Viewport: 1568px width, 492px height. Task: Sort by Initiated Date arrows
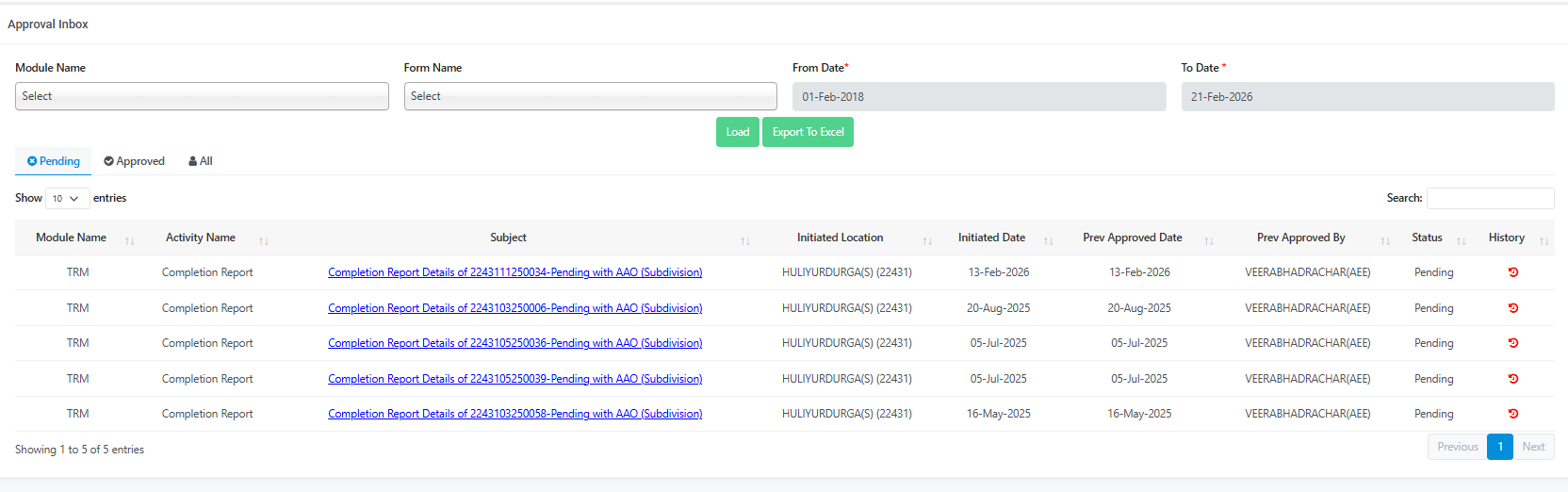point(1048,239)
